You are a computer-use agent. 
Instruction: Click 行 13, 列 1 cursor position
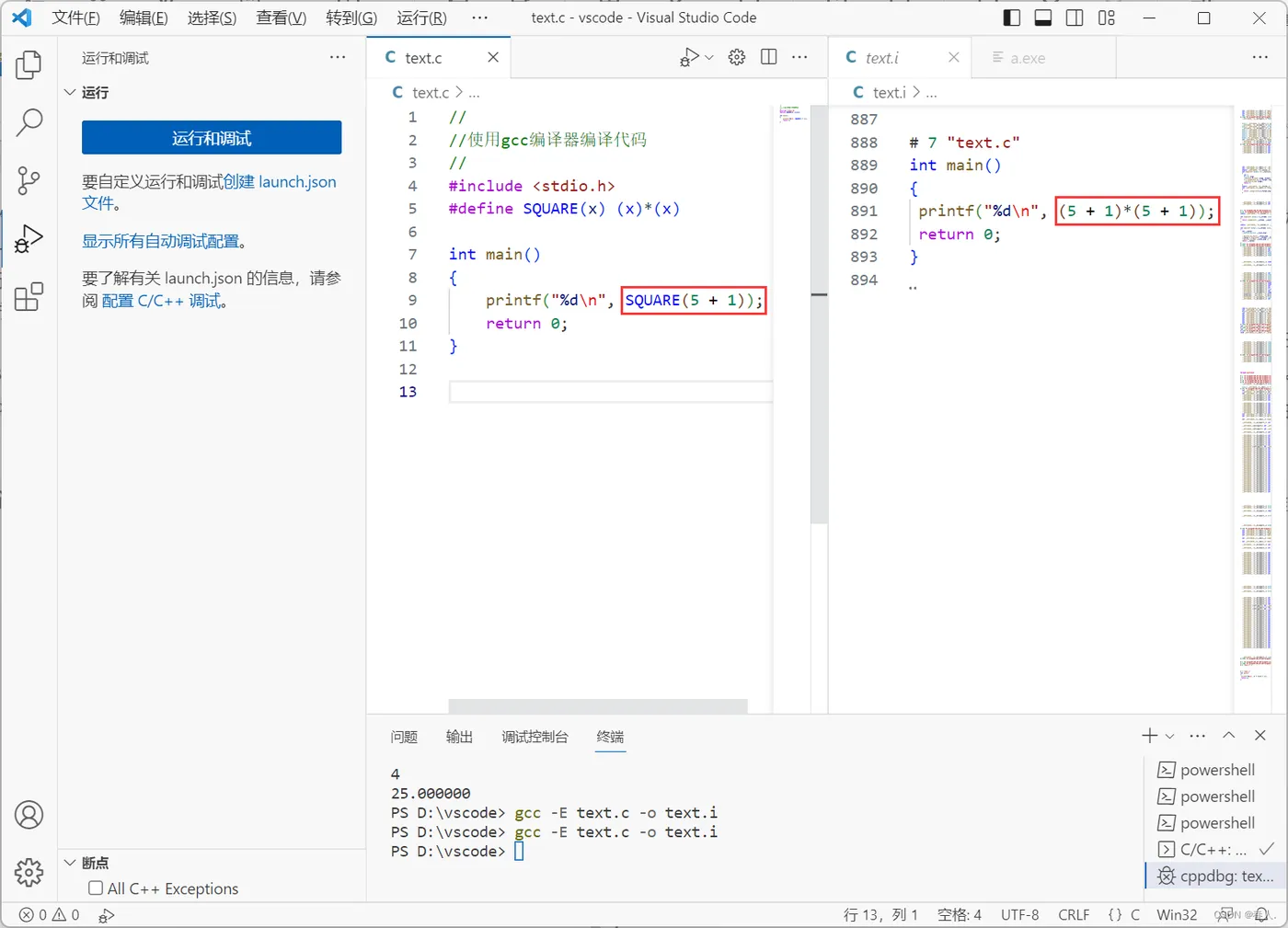880,915
